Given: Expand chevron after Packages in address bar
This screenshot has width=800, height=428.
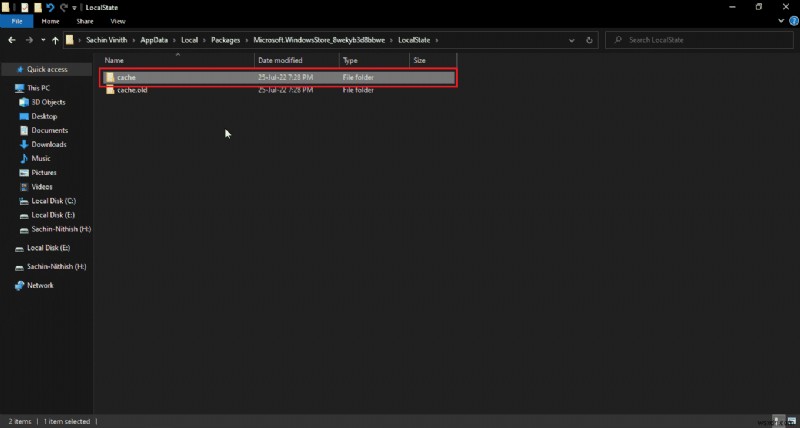Looking at the screenshot, I should click(246, 40).
